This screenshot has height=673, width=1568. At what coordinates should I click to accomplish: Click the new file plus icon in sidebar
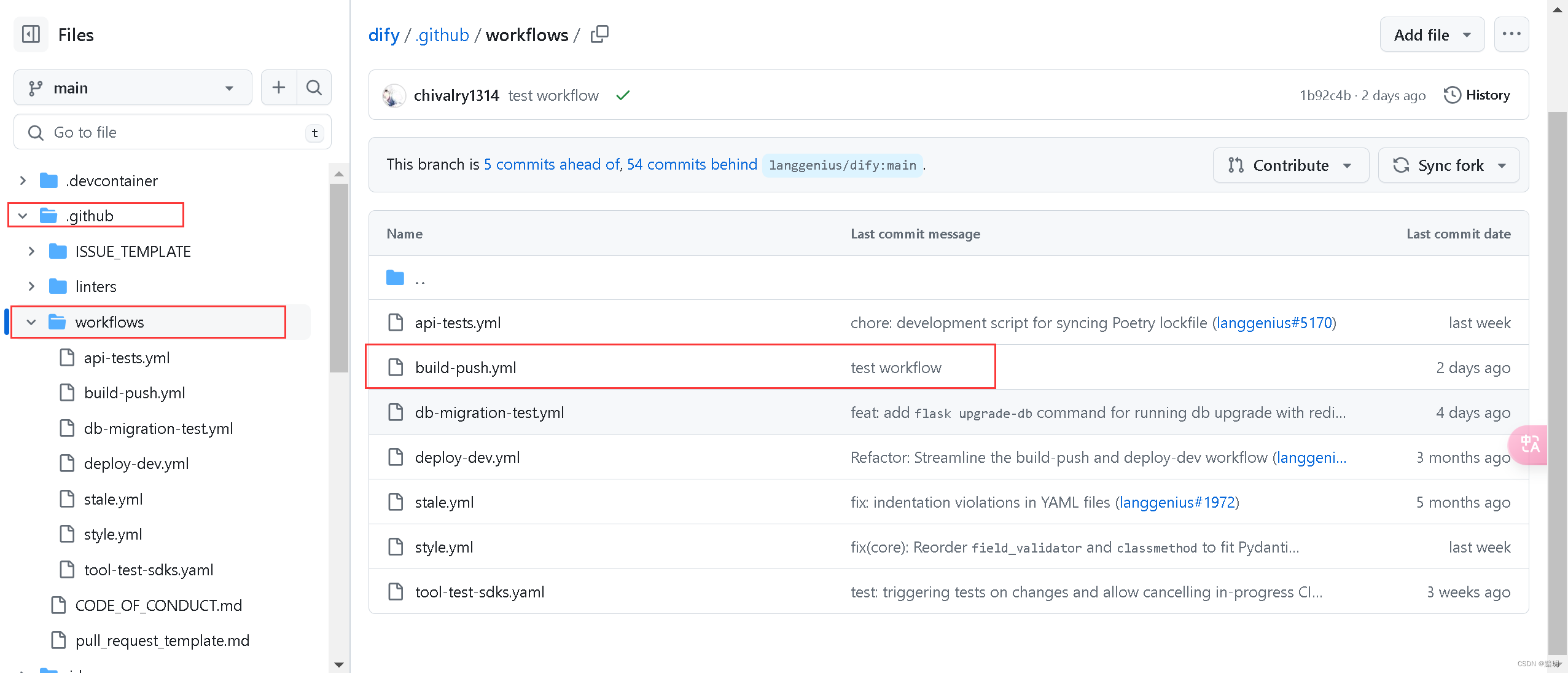click(x=279, y=87)
